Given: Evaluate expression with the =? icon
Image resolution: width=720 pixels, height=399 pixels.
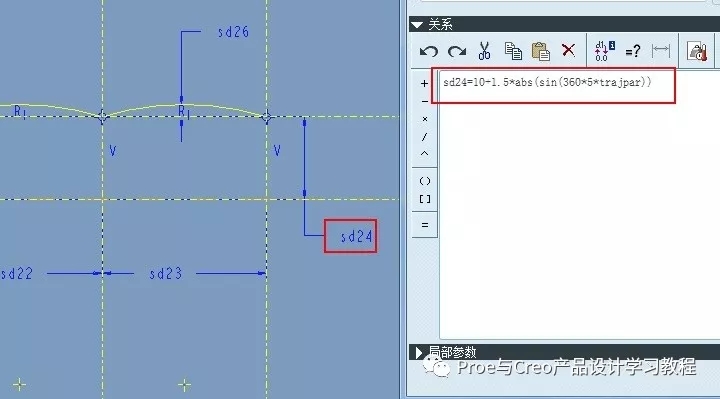Looking at the screenshot, I should point(633,51).
